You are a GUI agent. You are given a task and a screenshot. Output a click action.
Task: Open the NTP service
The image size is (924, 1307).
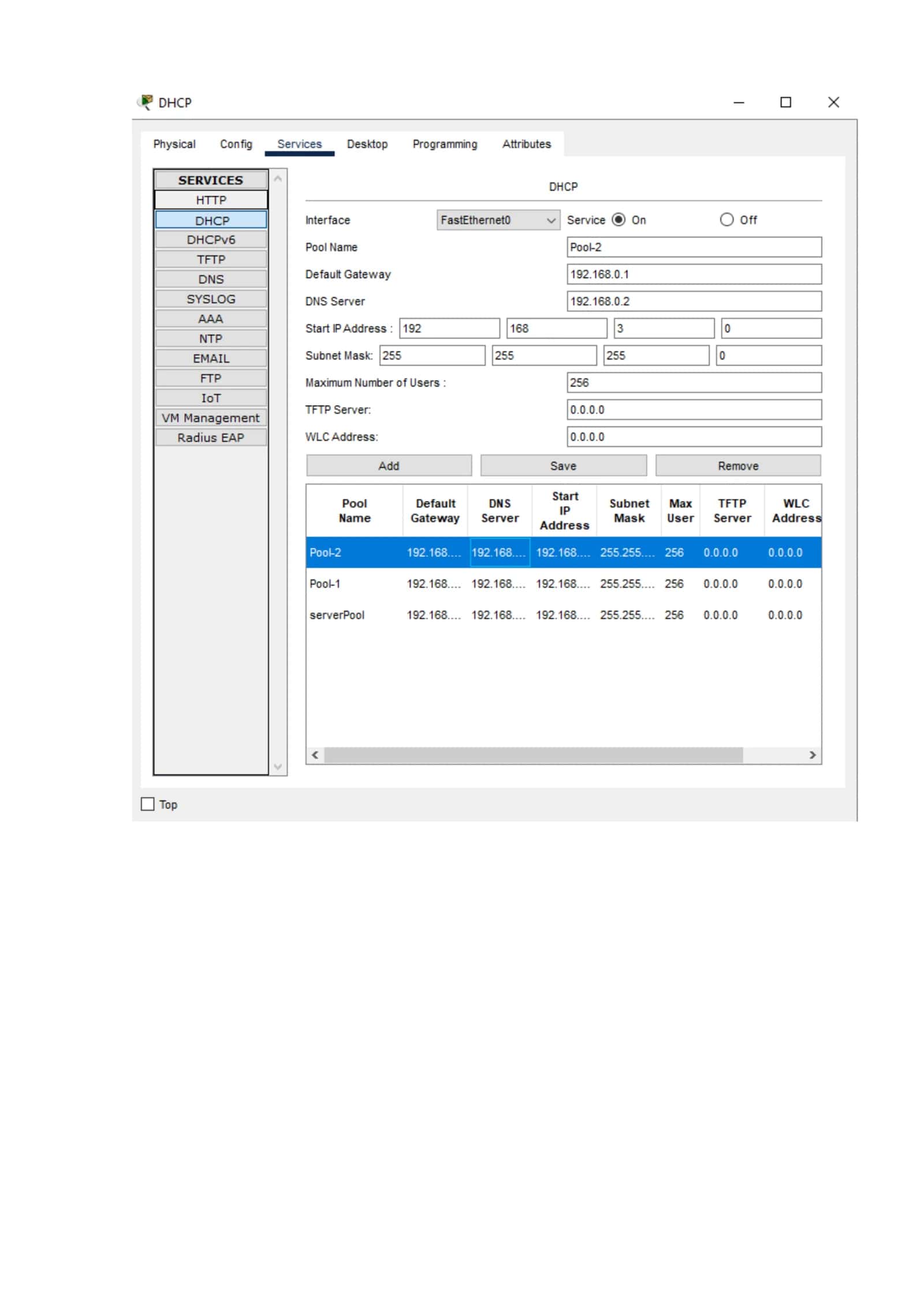[x=211, y=339]
